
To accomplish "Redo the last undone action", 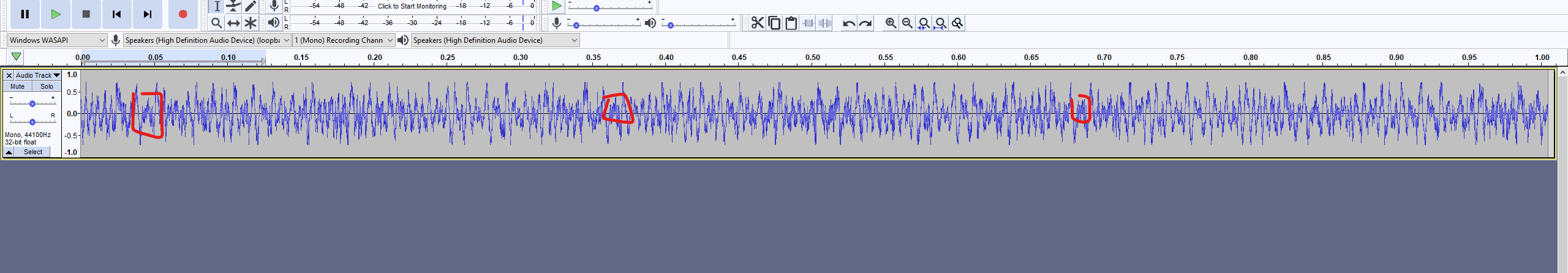I will click(x=865, y=23).
